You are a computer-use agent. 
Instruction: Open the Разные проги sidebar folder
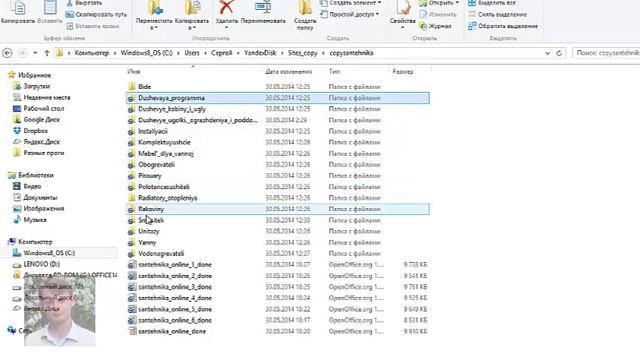click(x=38, y=153)
